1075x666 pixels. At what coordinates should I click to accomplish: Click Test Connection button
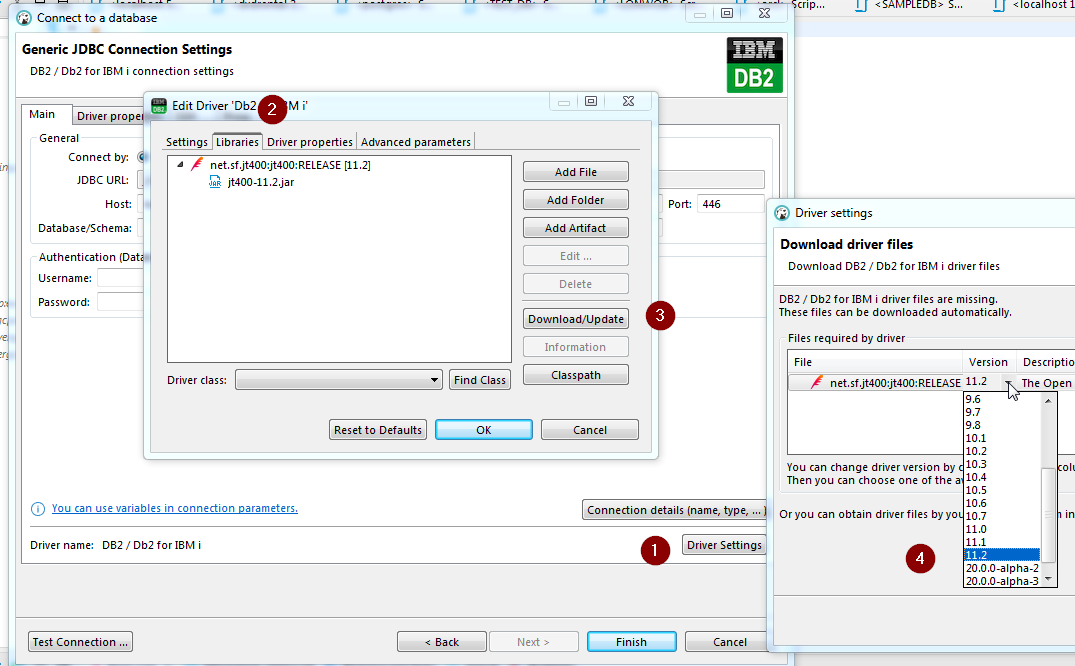tap(80, 642)
